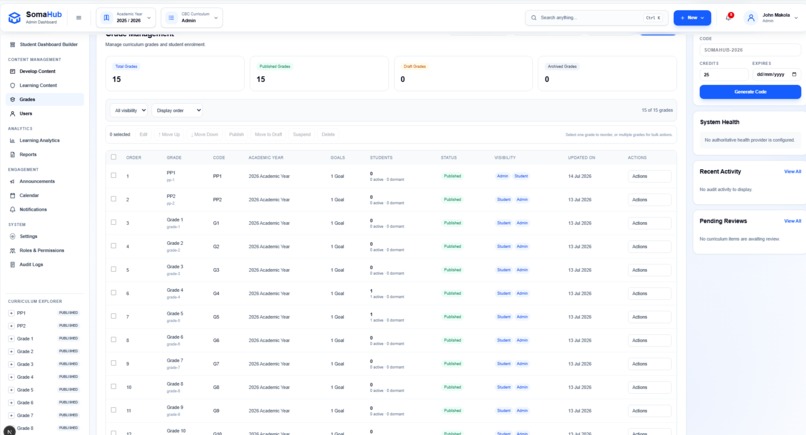
Task: Open the Display order dropdown
Action: click(178, 111)
